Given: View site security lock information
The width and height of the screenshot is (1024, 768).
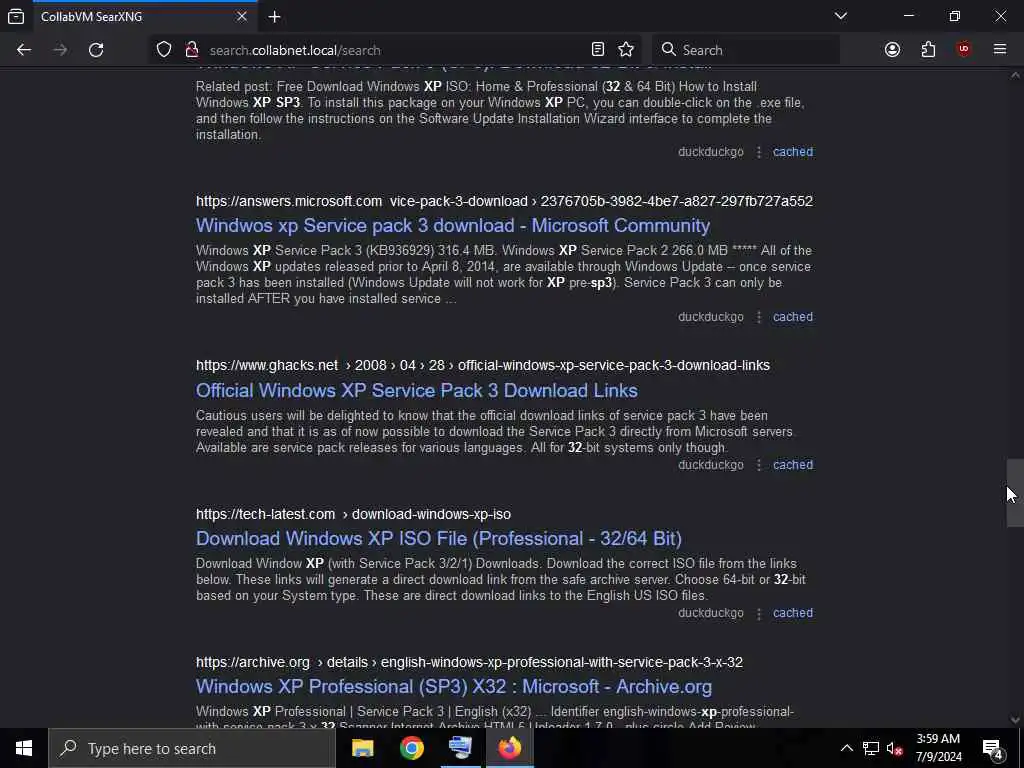Looking at the screenshot, I should click(x=191, y=50).
